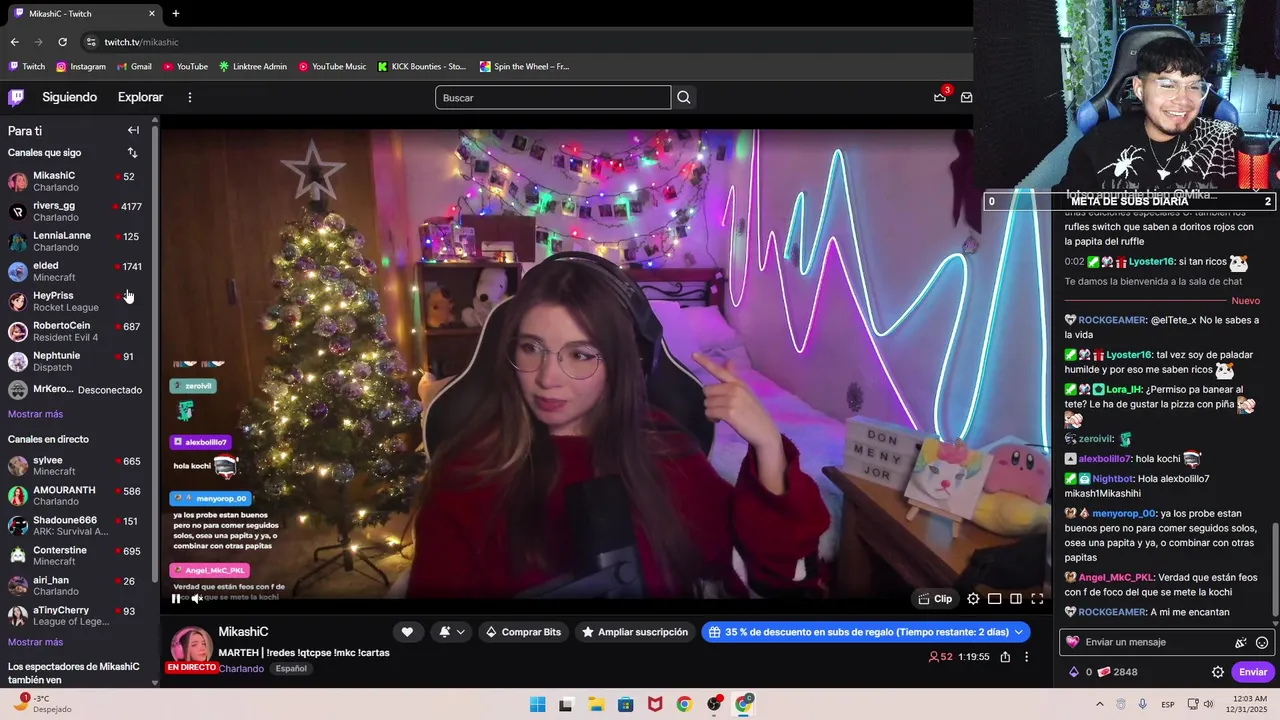
Task: Open MikashiC streamer avatar
Action: click(191, 645)
